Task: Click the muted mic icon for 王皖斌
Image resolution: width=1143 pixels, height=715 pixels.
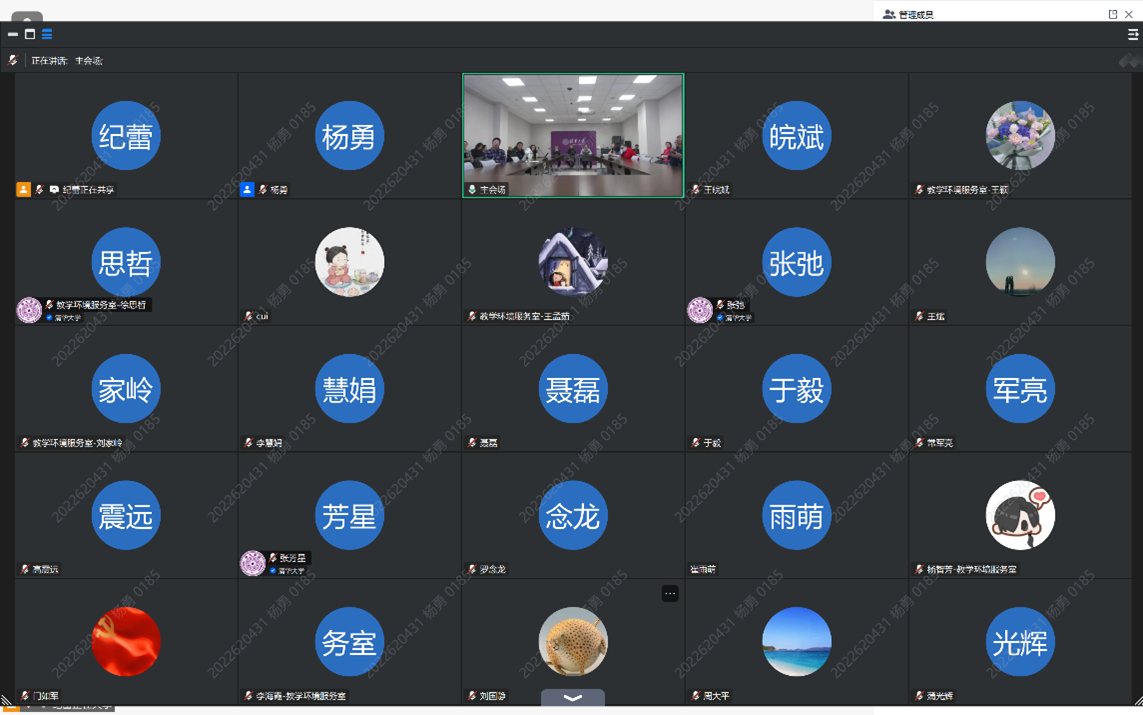Action: tap(696, 189)
